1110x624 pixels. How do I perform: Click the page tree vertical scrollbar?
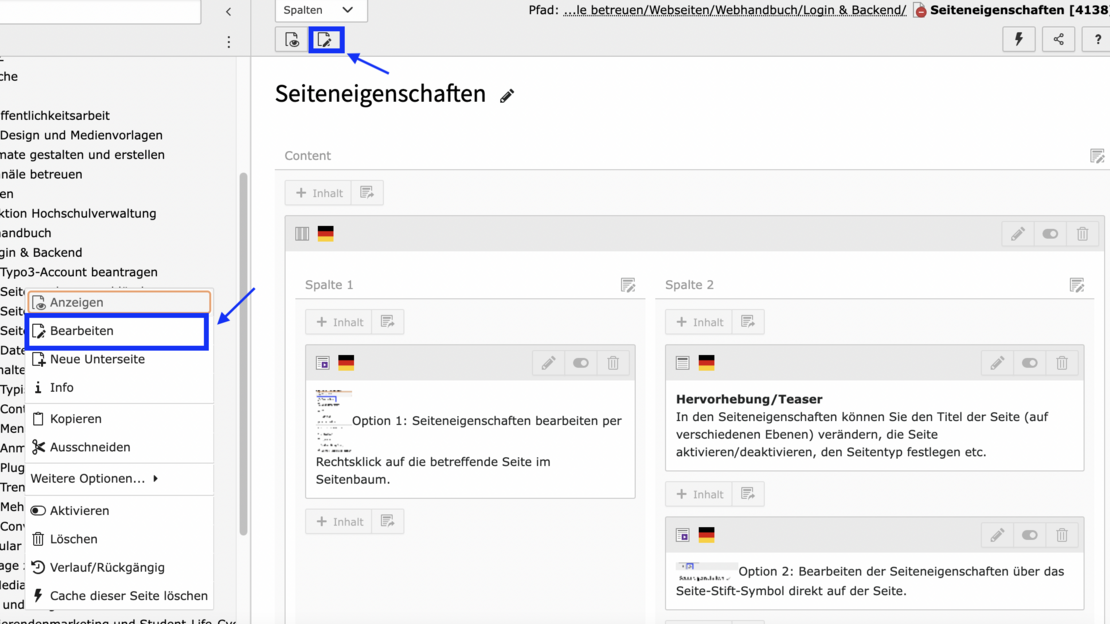click(243, 350)
